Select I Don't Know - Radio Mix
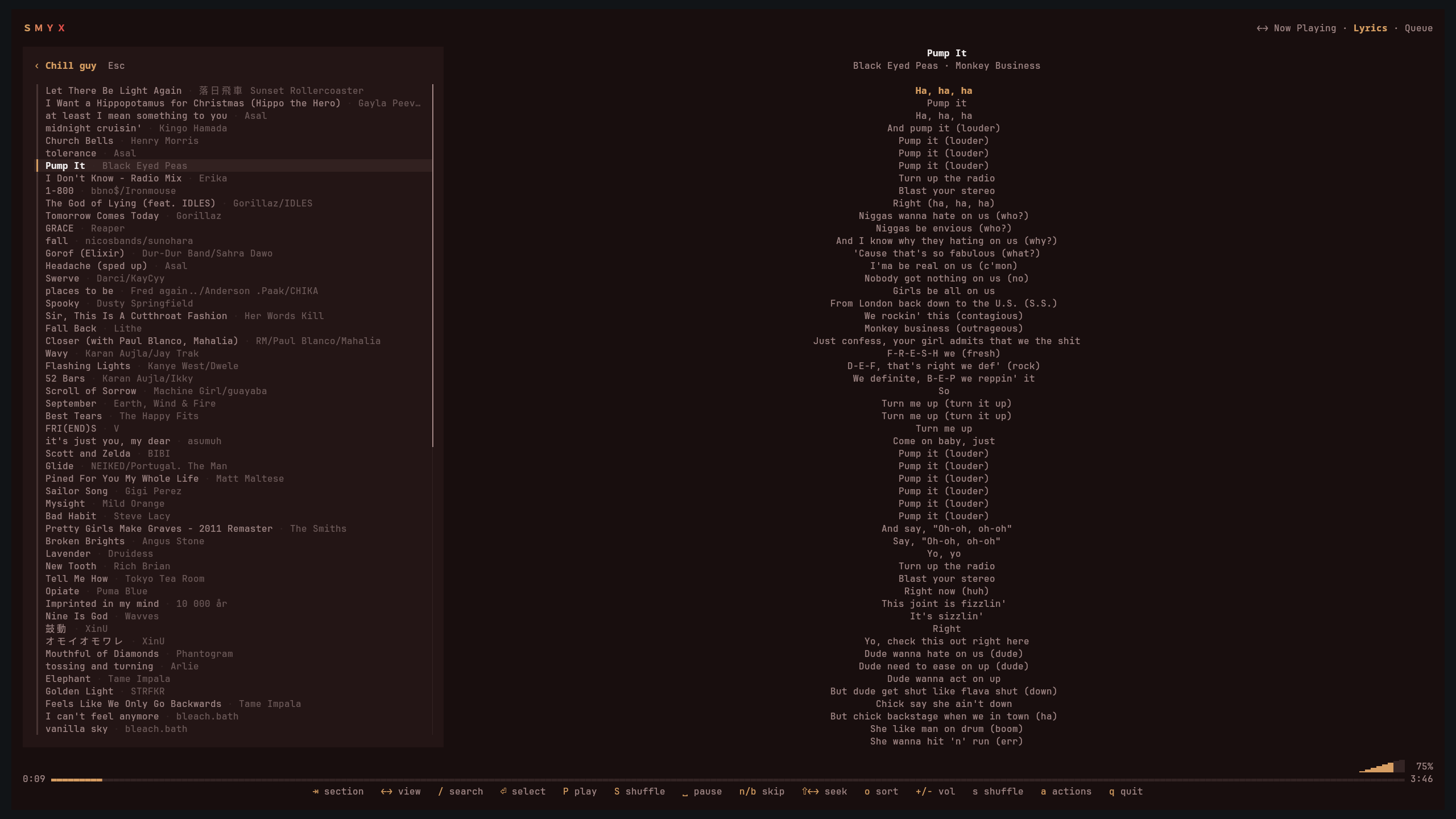1456x819 pixels. 234,179
